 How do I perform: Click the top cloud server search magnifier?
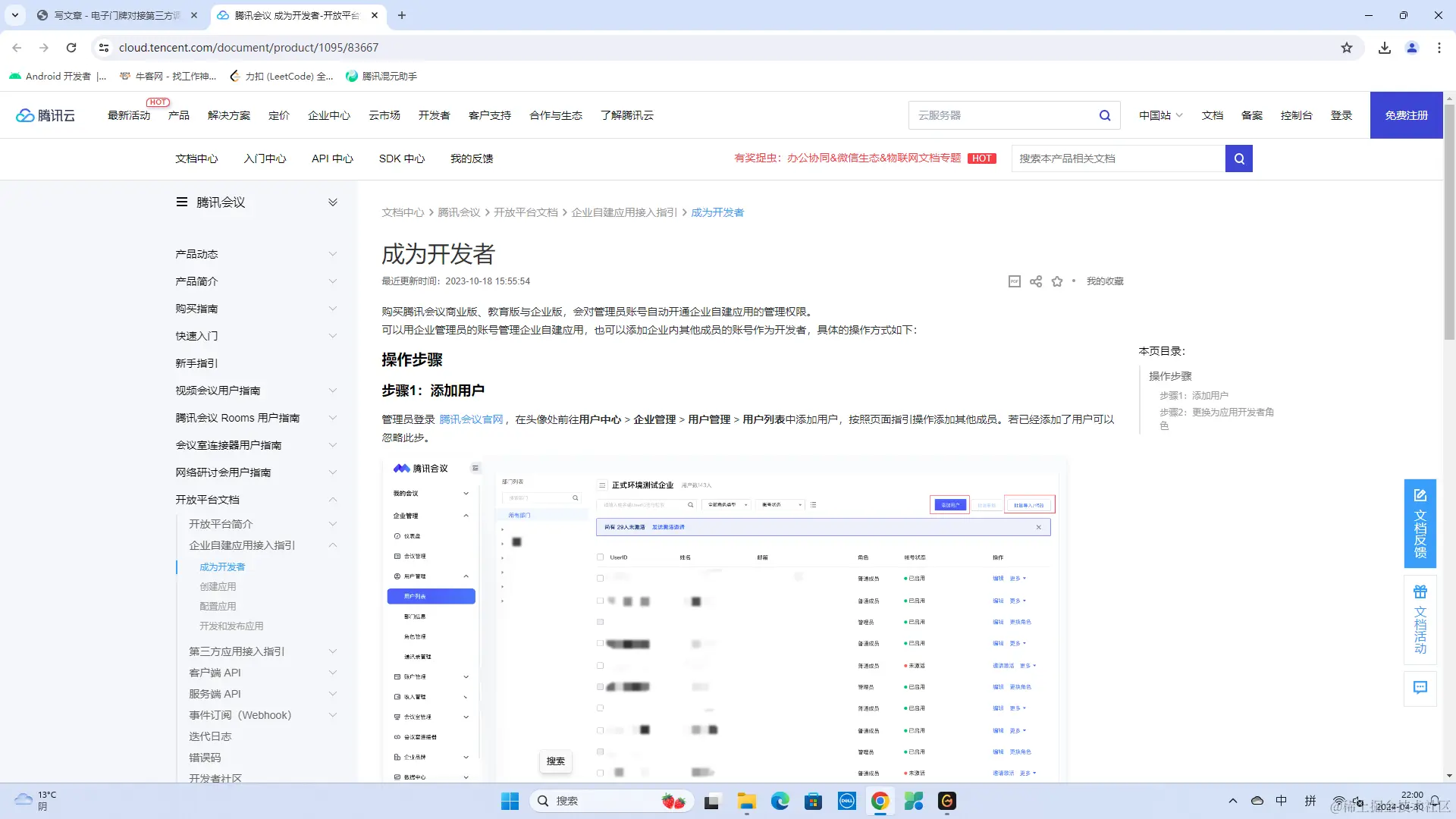pos(1105,115)
